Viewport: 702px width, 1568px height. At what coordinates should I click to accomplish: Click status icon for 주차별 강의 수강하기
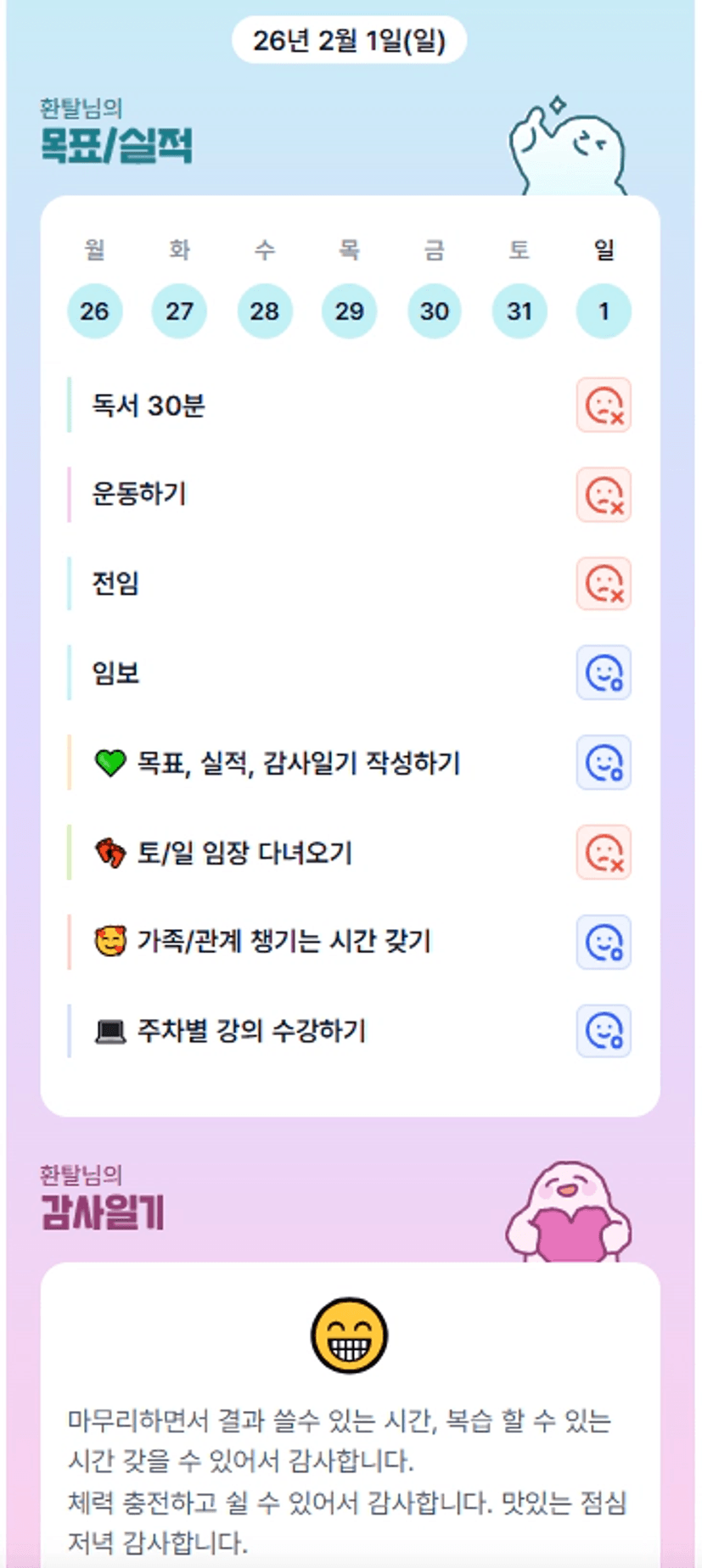[603, 1031]
